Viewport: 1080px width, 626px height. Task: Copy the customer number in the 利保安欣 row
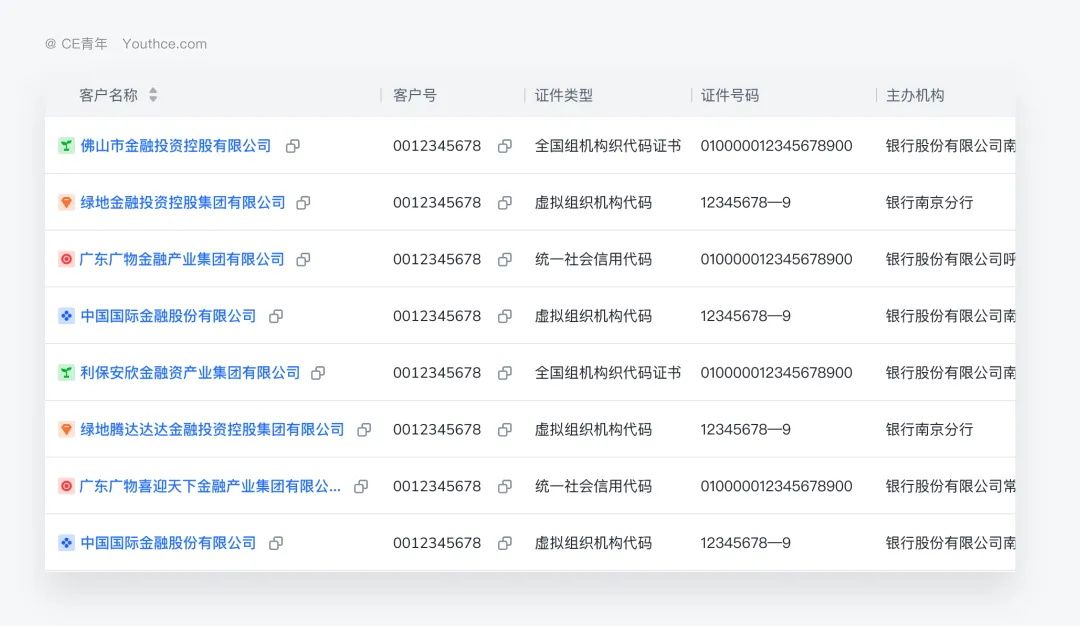pyautogui.click(x=505, y=373)
